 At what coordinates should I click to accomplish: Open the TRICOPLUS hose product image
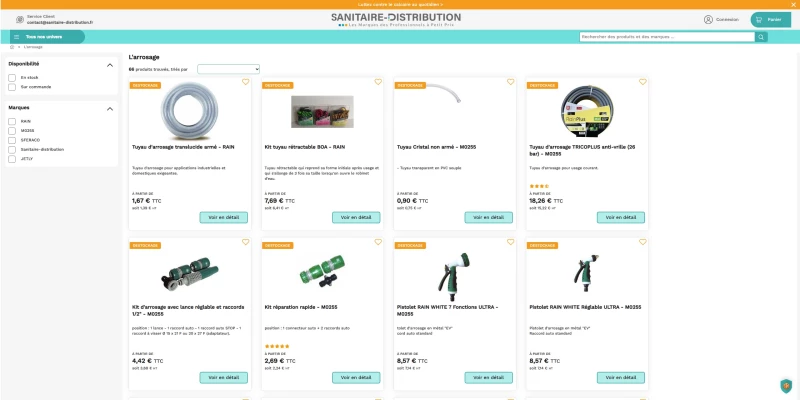coord(587,111)
